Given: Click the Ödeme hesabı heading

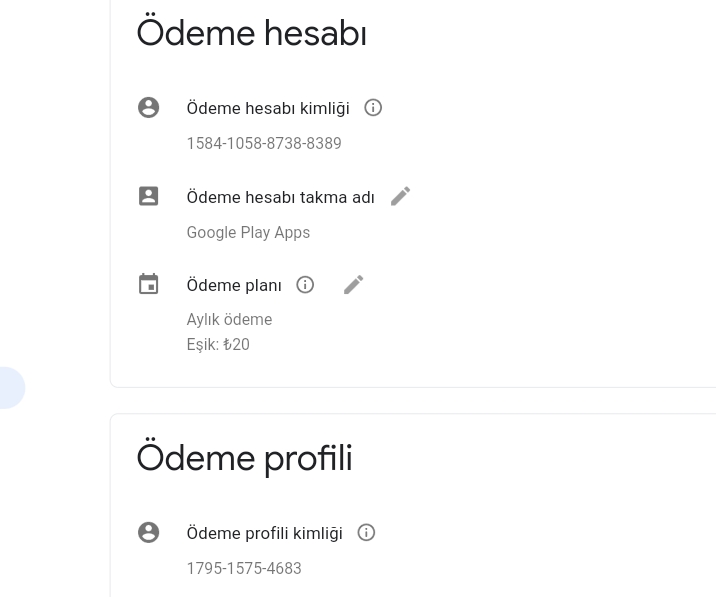Looking at the screenshot, I should point(252,32).
